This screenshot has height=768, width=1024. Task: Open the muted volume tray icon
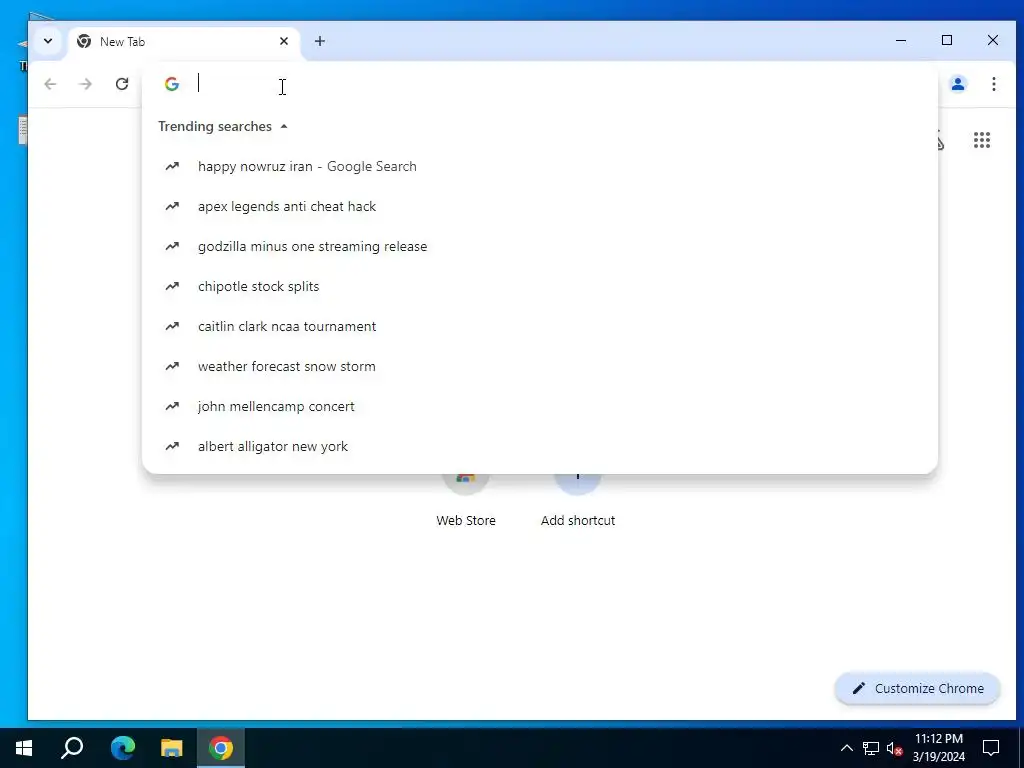[x=895, y=748]
